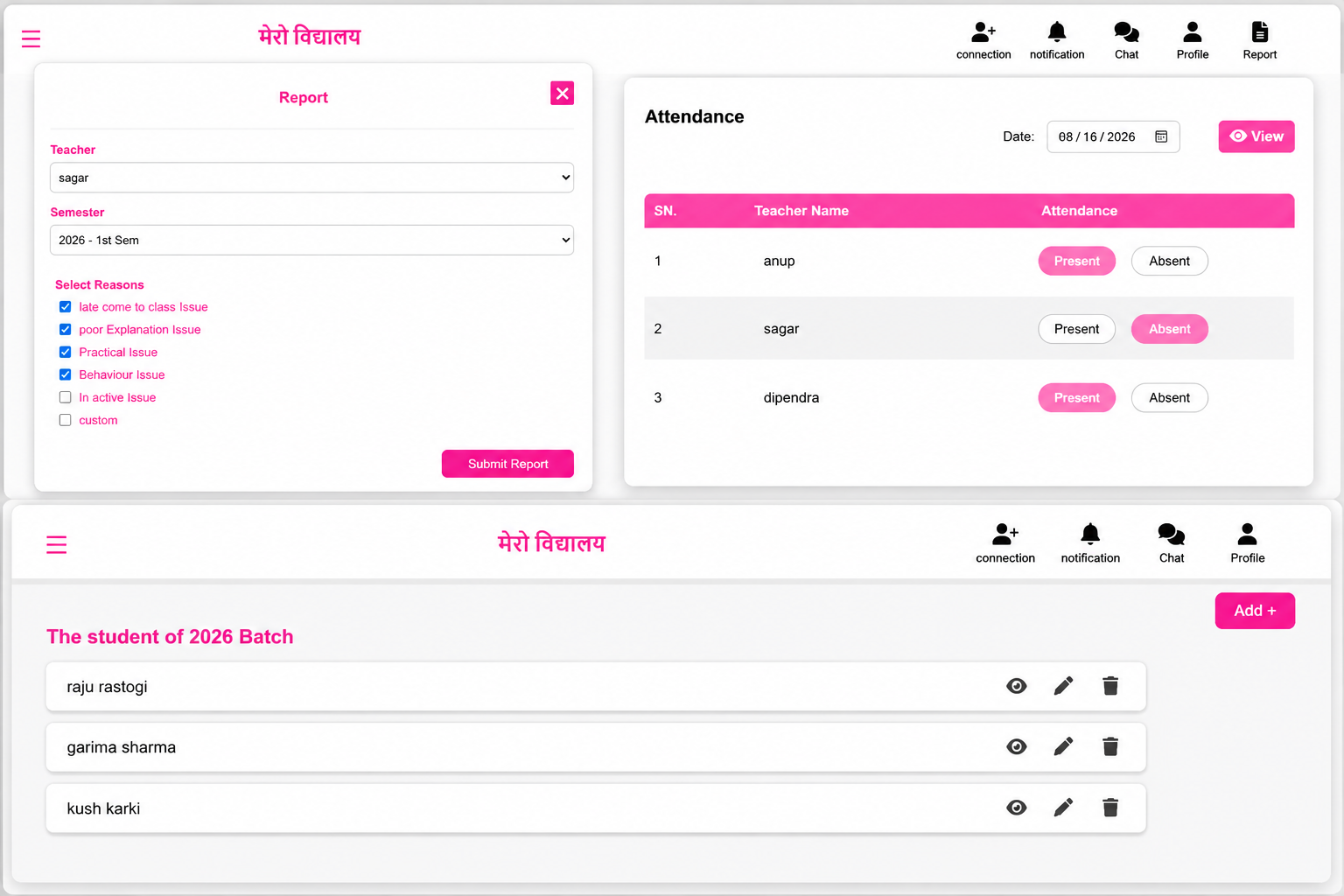Uncheck late come to class Issue
Viewport: 1344px width, 896px height.
pos(65,307)
